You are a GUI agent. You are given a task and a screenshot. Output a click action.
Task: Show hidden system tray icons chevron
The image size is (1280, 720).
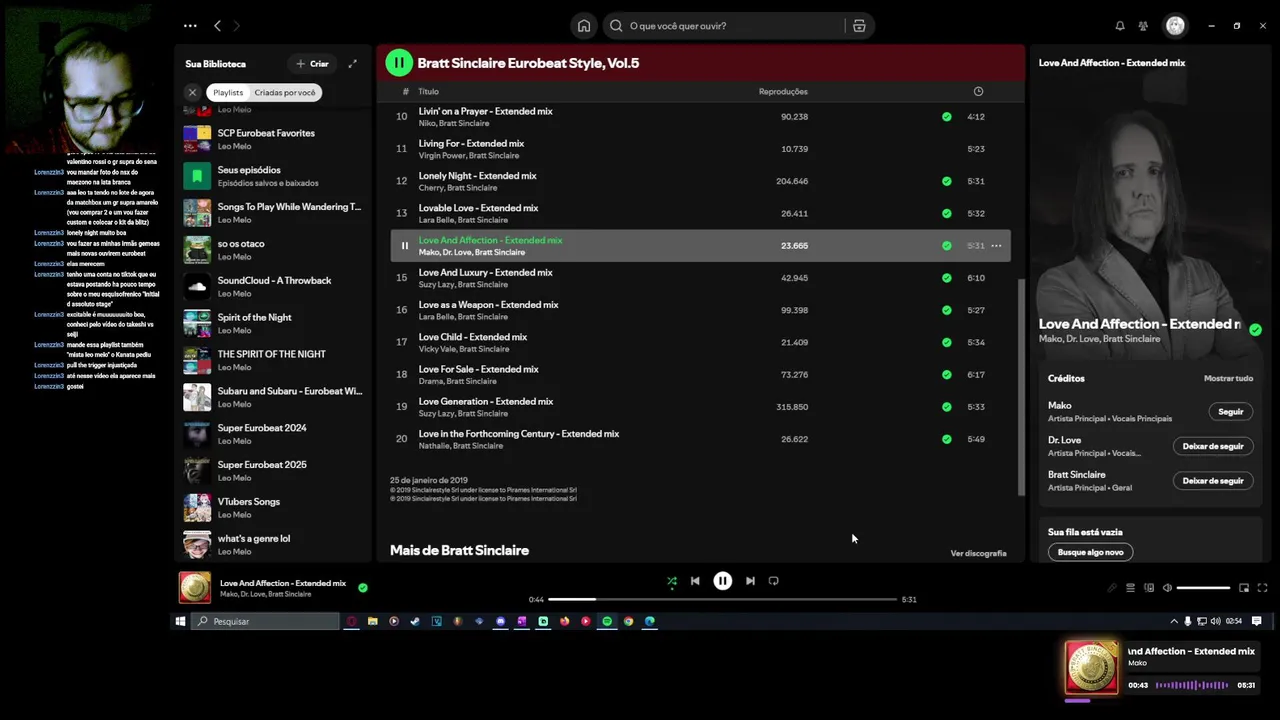pos(1174,621)
